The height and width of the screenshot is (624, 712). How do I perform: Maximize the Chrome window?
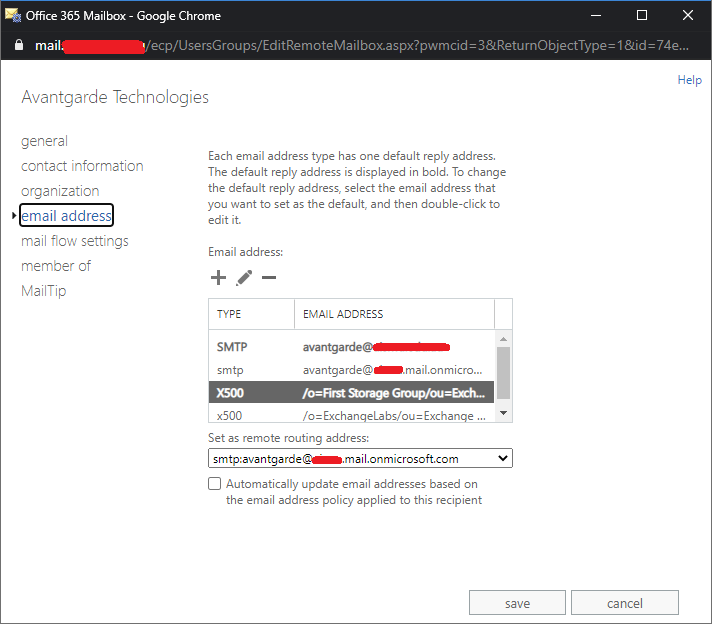click(x=642, y=15)
